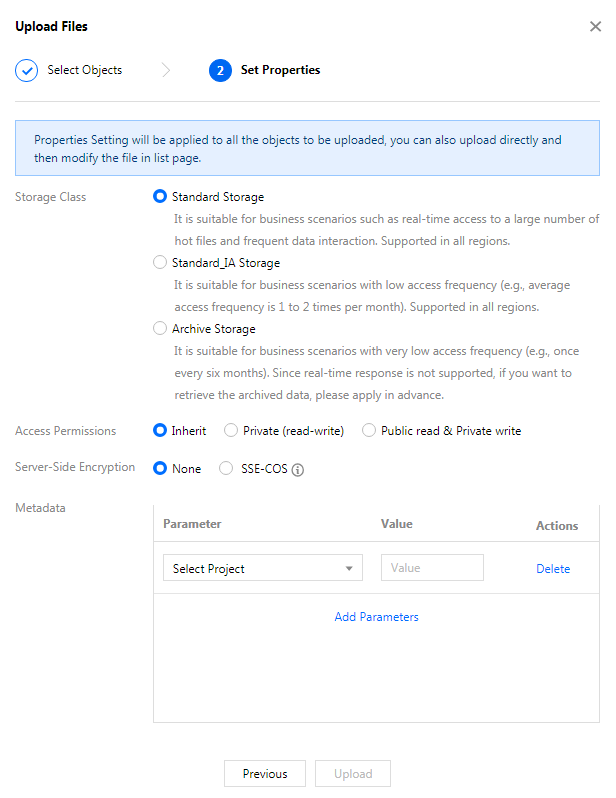This screenshot has width=616, height=798.
Task: Go back with Previous button
Action: click(265, 774)
